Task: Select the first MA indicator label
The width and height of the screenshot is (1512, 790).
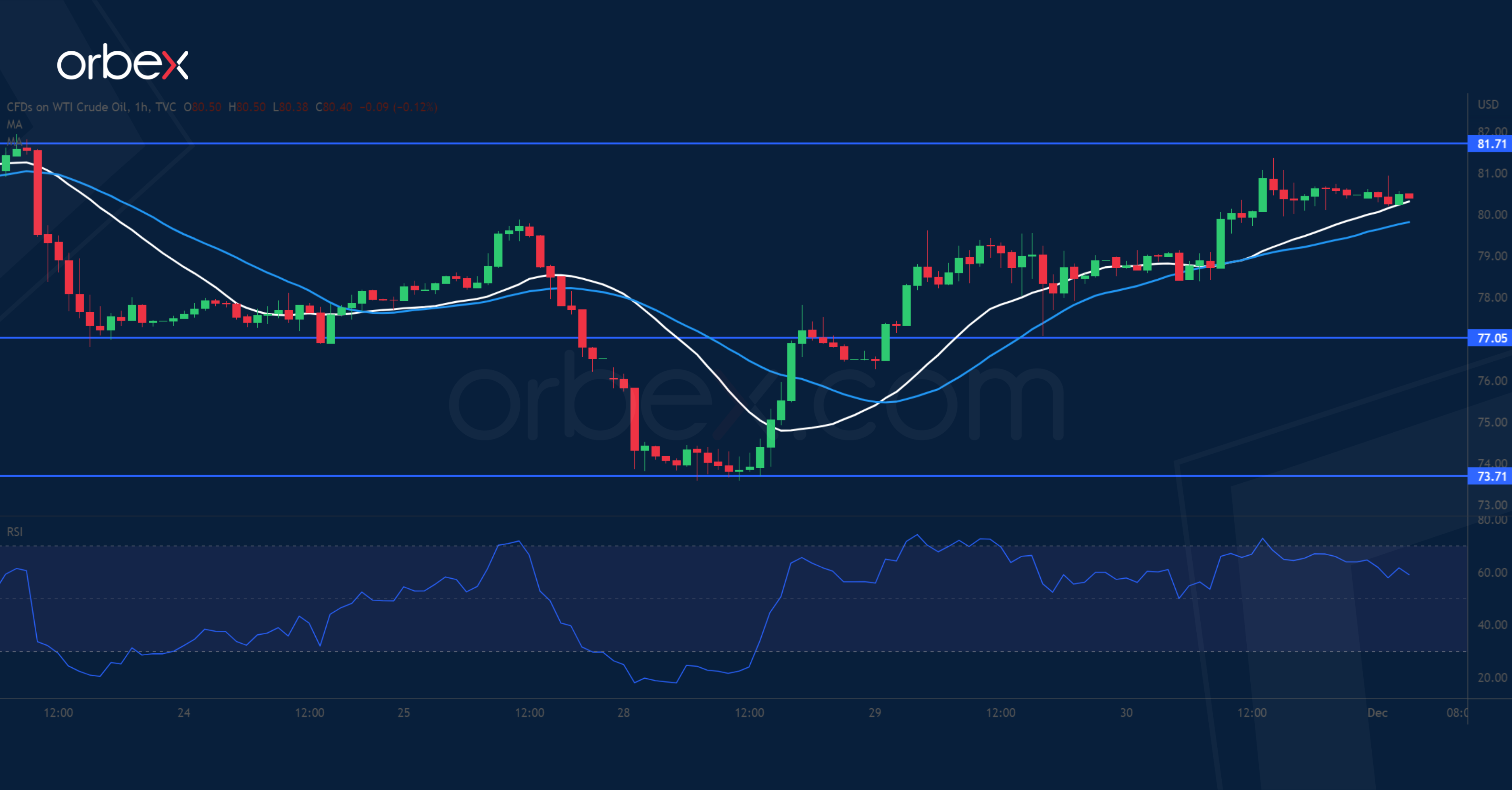Action: click(14, 125)
